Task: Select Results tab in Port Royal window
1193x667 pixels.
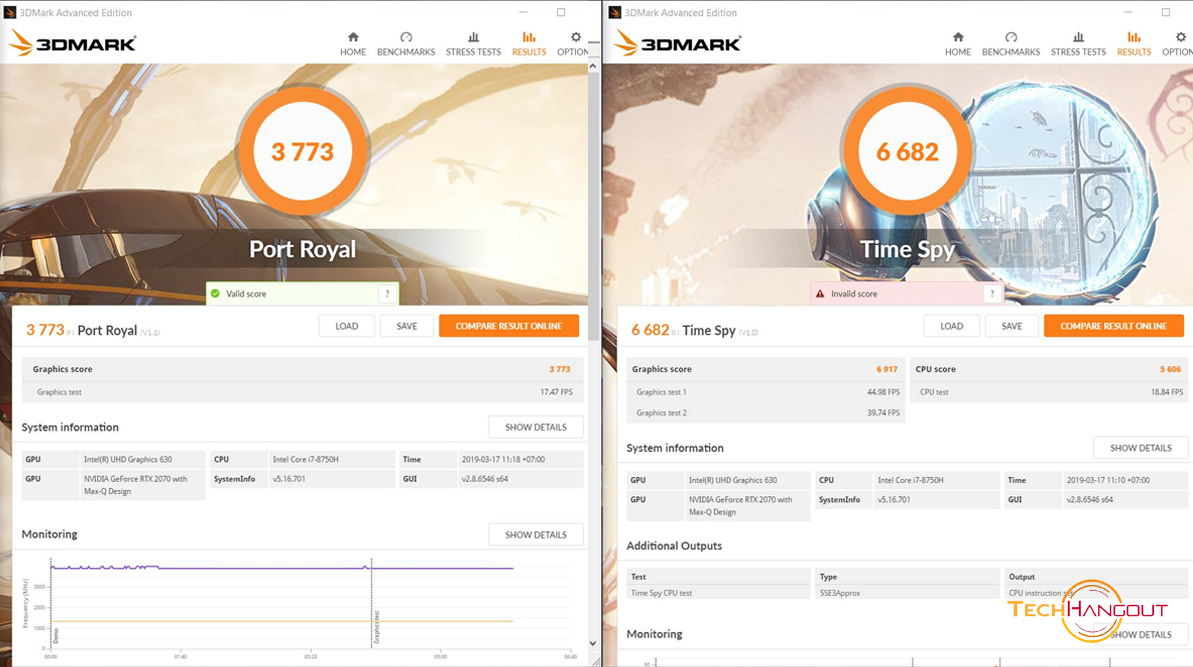Action: (x=529, y=43)
